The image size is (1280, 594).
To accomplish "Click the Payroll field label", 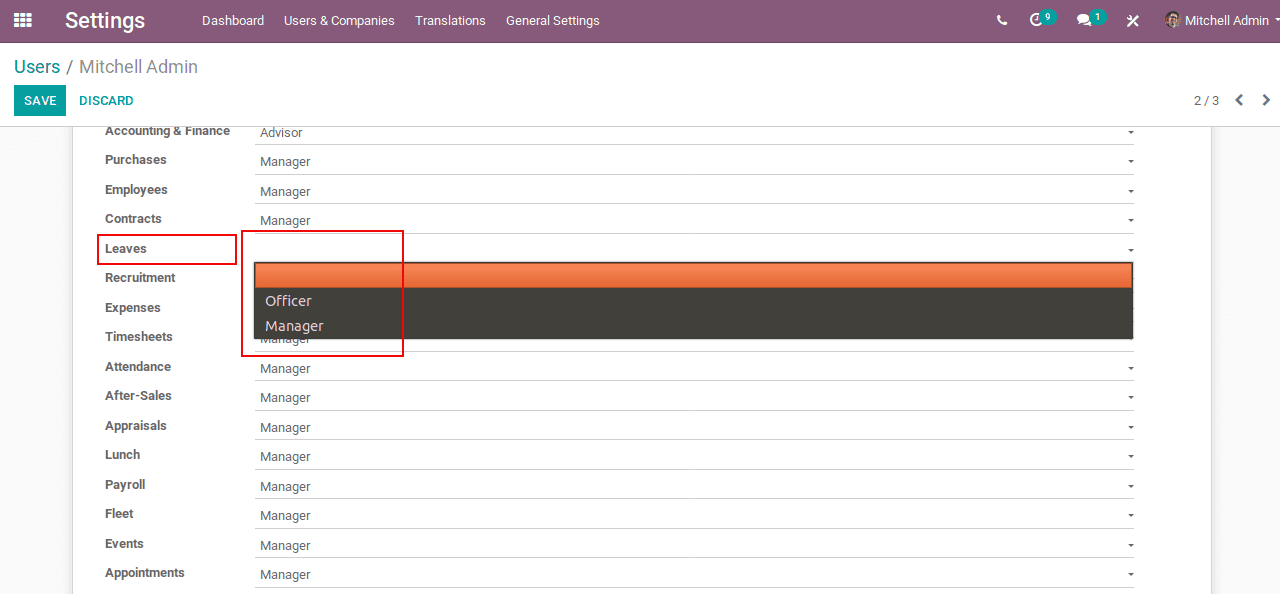I will 125,485.
